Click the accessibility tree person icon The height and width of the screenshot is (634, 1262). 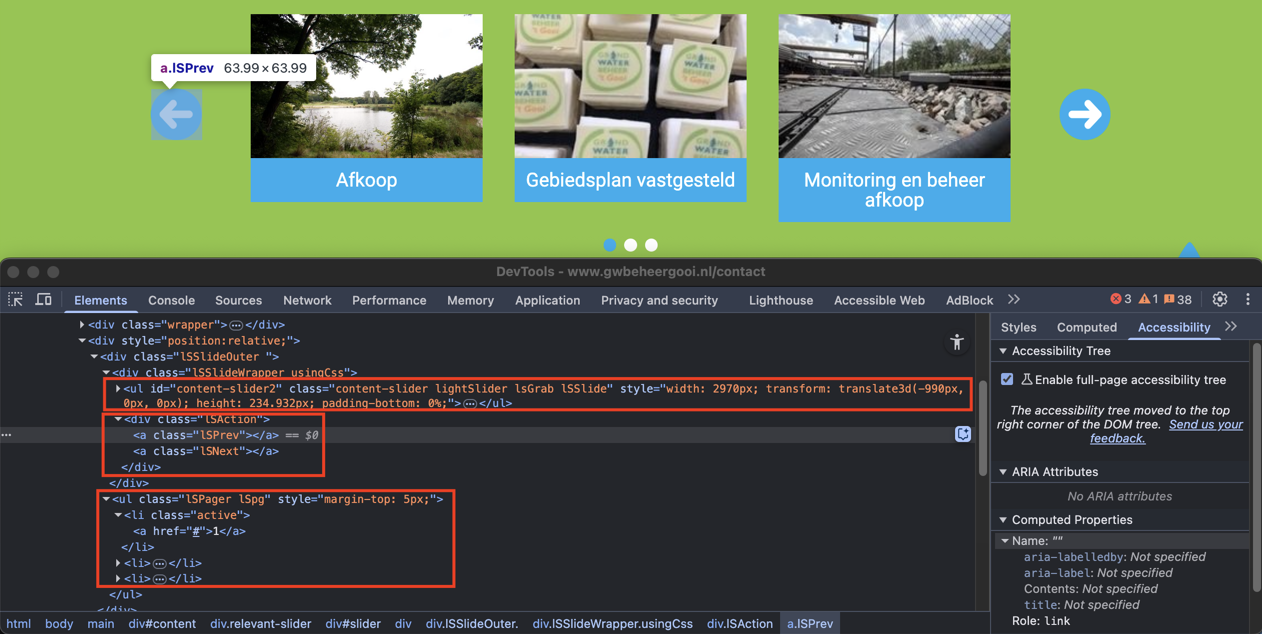pos(957,343)
